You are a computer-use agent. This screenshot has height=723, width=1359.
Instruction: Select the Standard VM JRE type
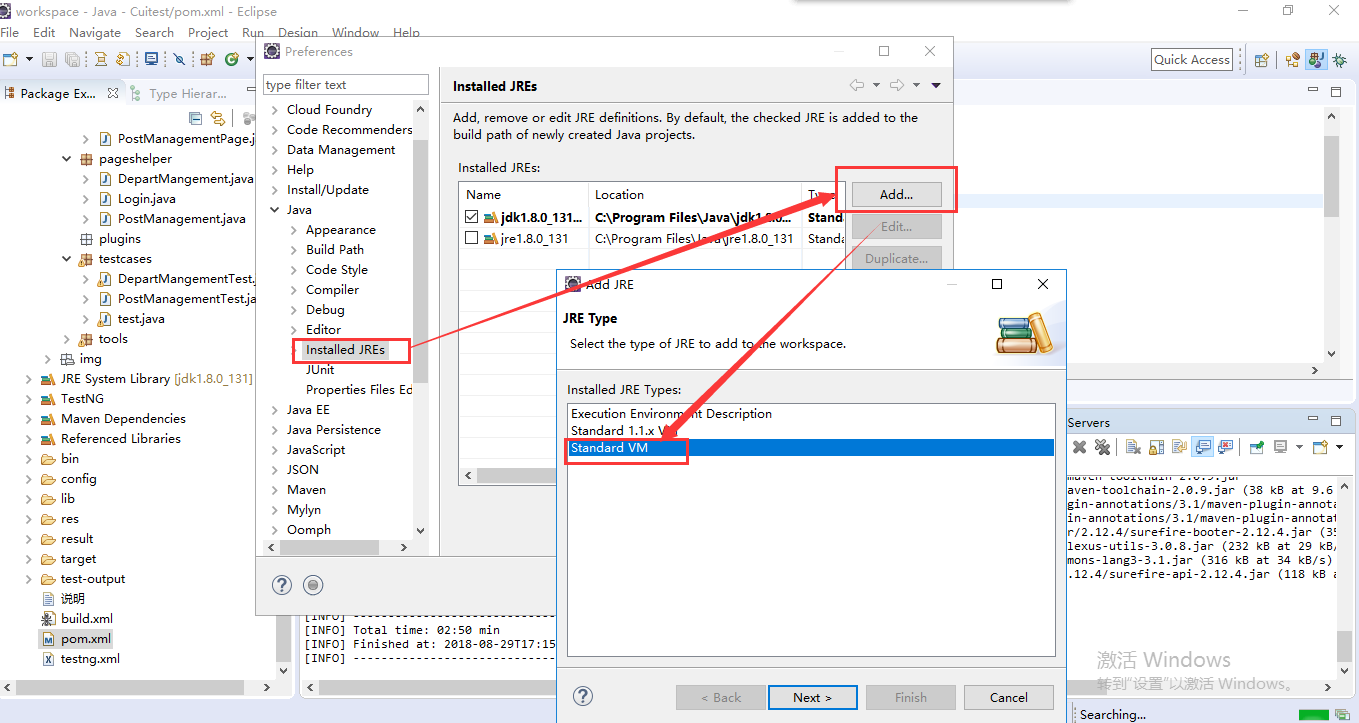pyautogui.click(x=810, y=448)
